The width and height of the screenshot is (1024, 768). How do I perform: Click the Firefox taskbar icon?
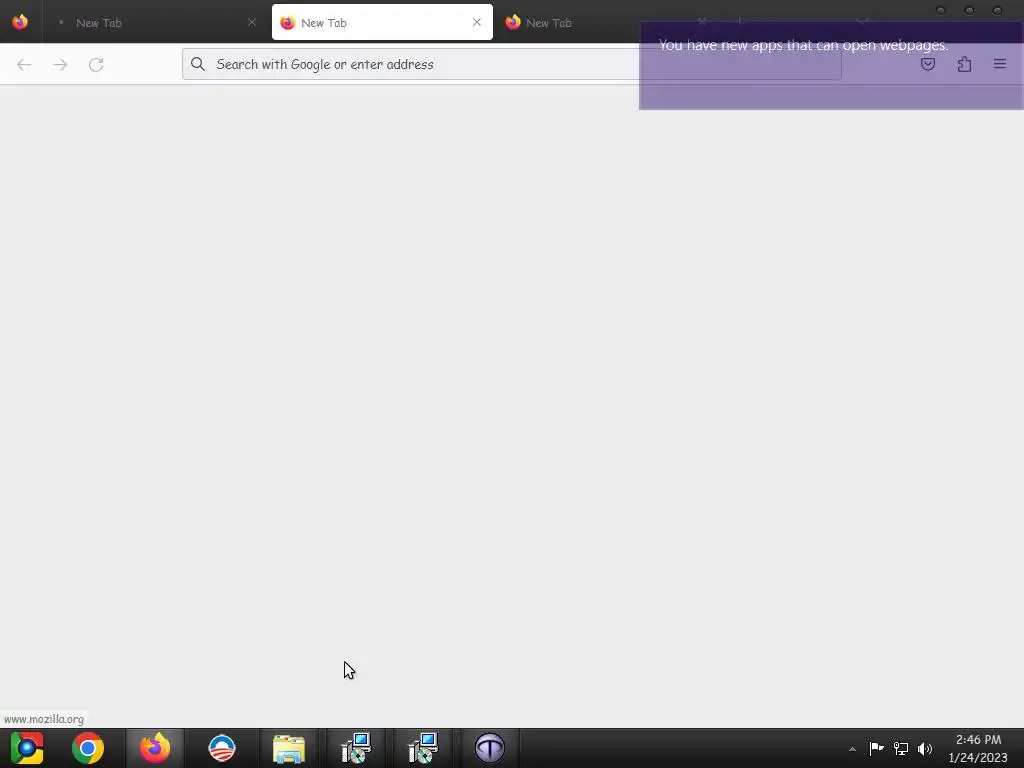click(x=155, y=748)
